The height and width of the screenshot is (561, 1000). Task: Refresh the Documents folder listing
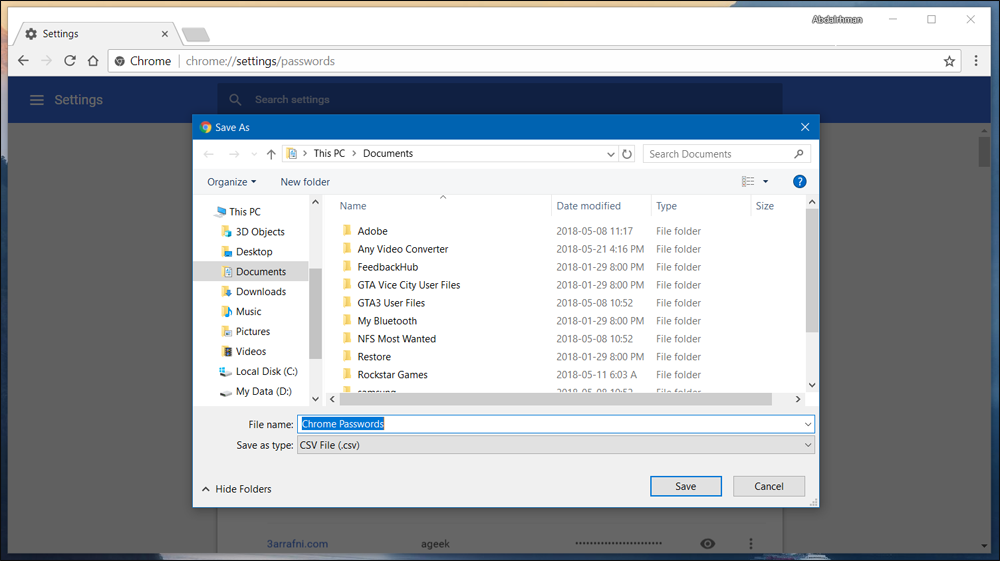point(627,154)
